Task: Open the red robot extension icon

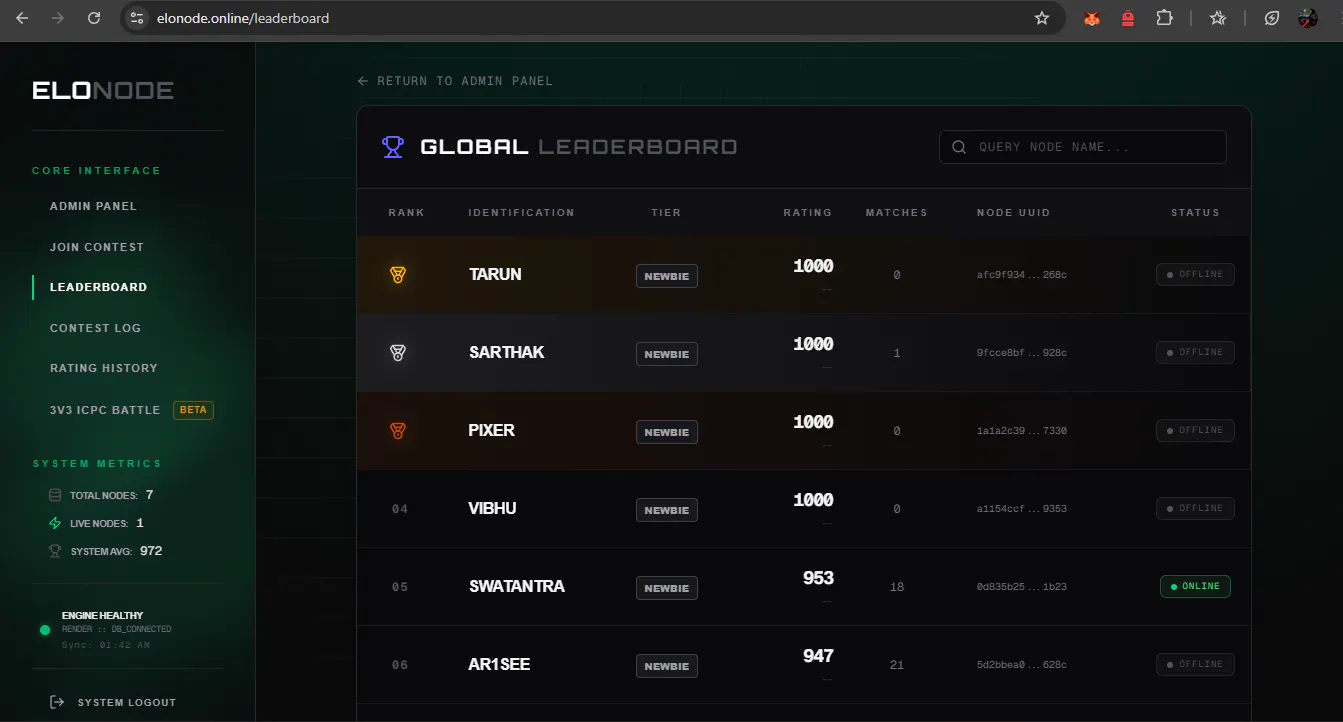Action: pyautogui.click(x=1128, y=18)
